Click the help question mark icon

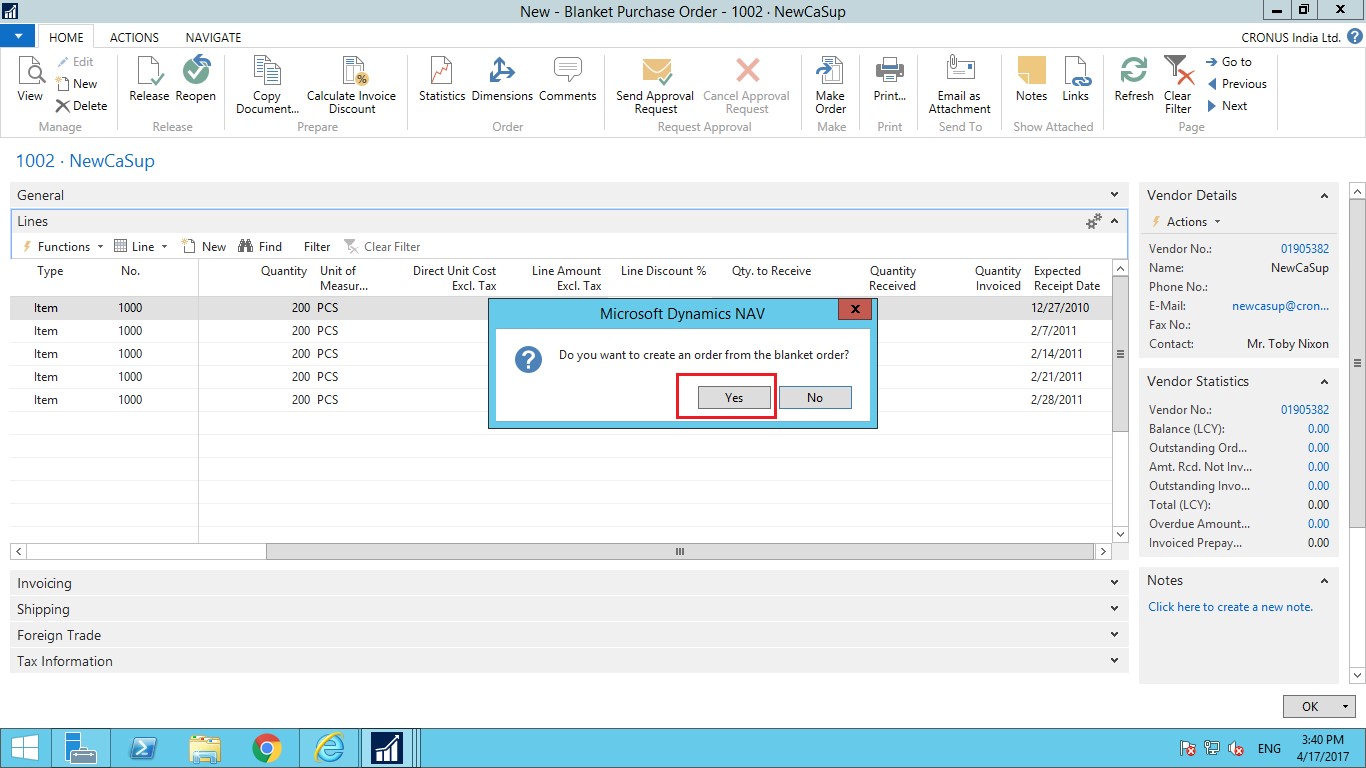[x=1354, y=37]
